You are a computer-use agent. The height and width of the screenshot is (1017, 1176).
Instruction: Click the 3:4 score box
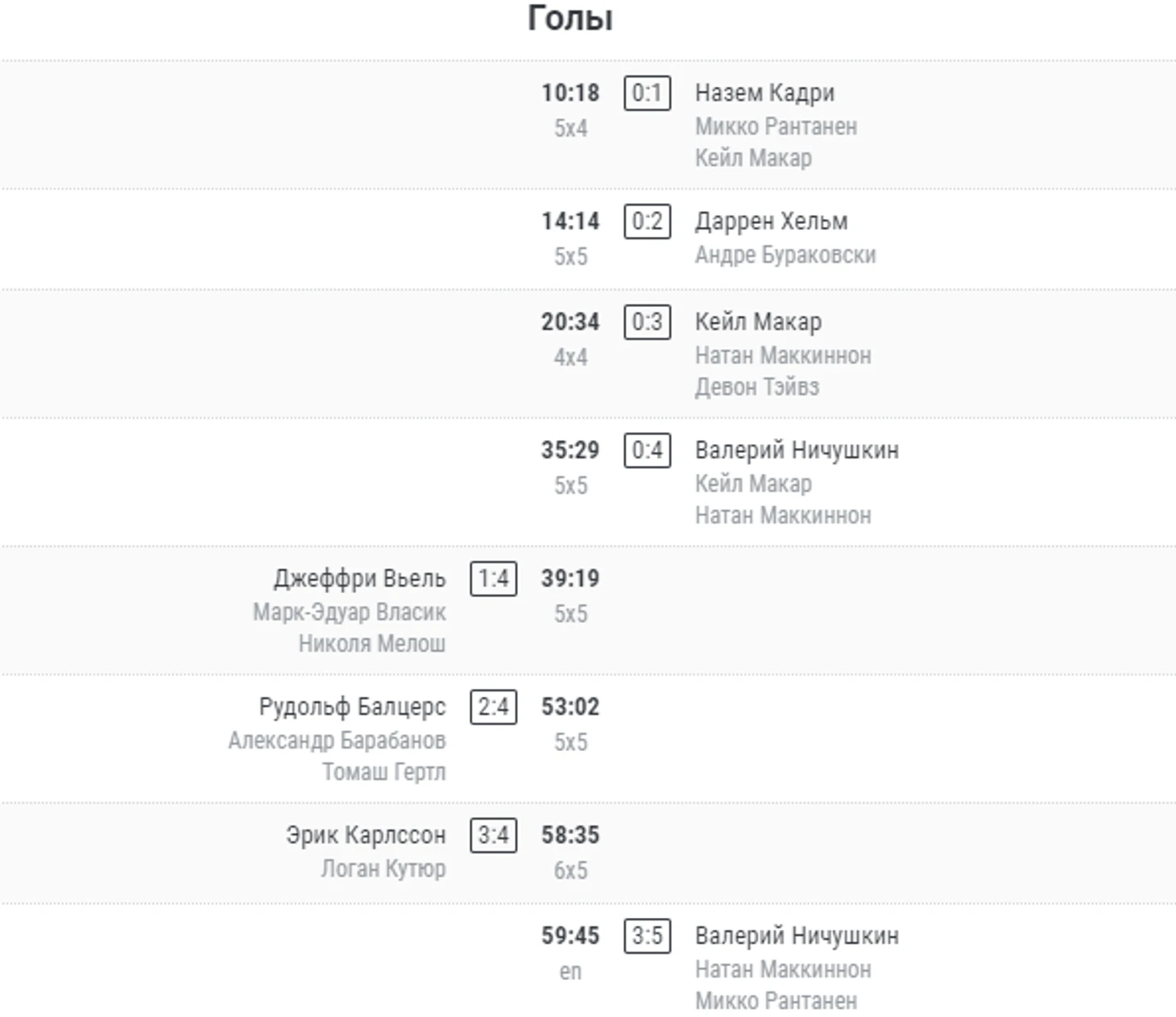(x=493, y=835)
